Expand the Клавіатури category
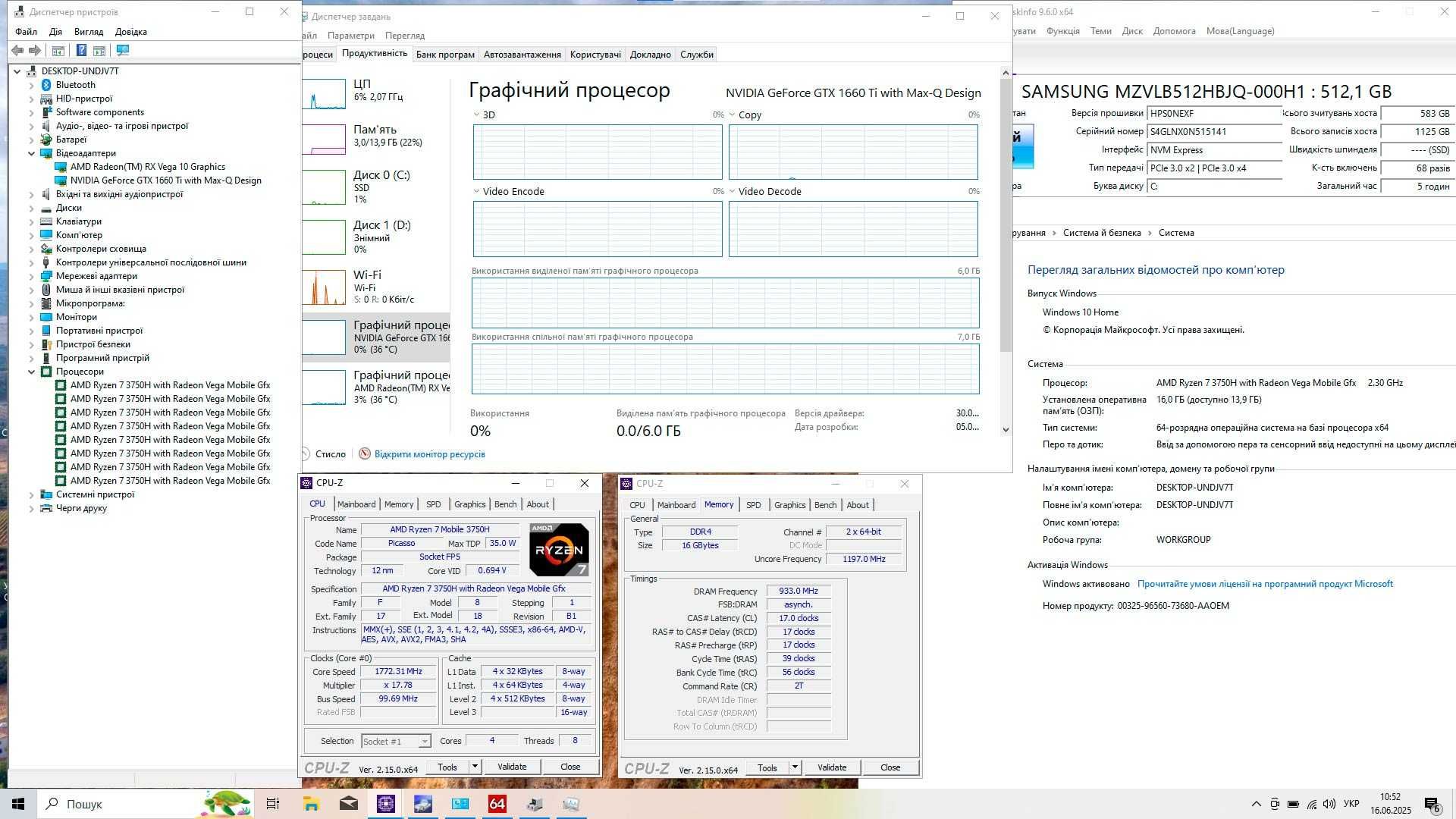 pyautogui.click(x=32, y=221)
